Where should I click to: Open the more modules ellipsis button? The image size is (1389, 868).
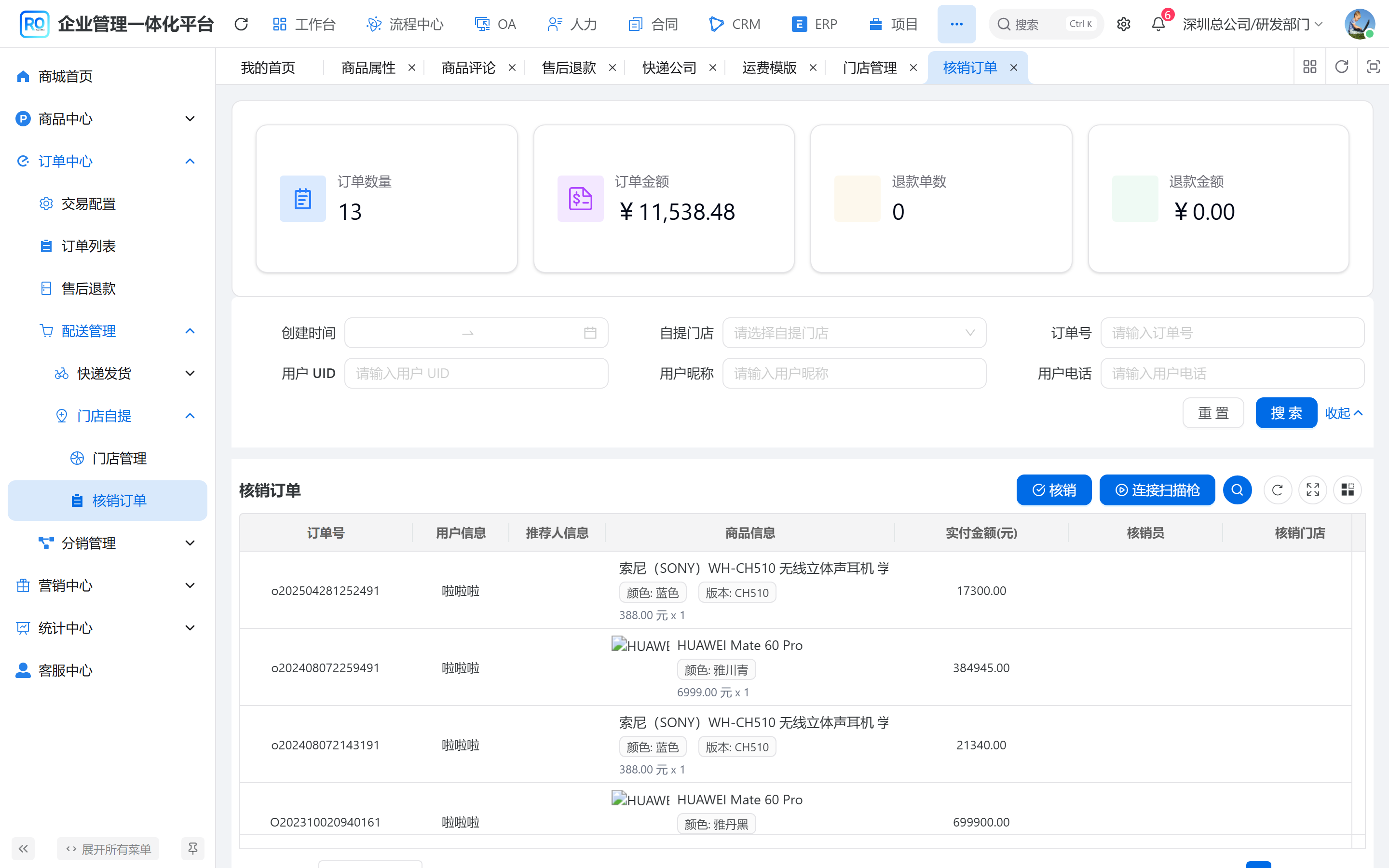[x=956, y=24]
